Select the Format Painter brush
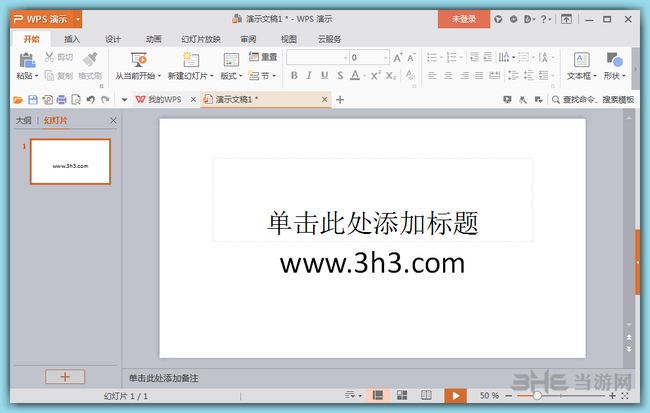This screenshot has width=650, height=413. point(90,59)
